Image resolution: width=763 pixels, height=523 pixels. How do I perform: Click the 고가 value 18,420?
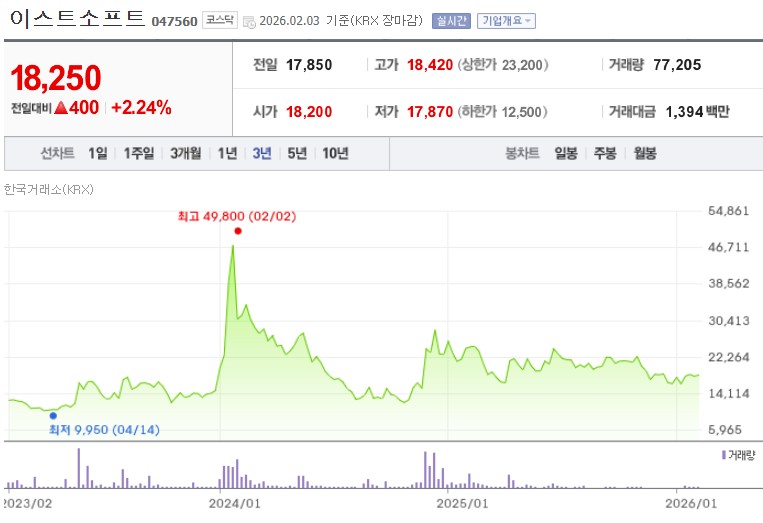point(430,65)
